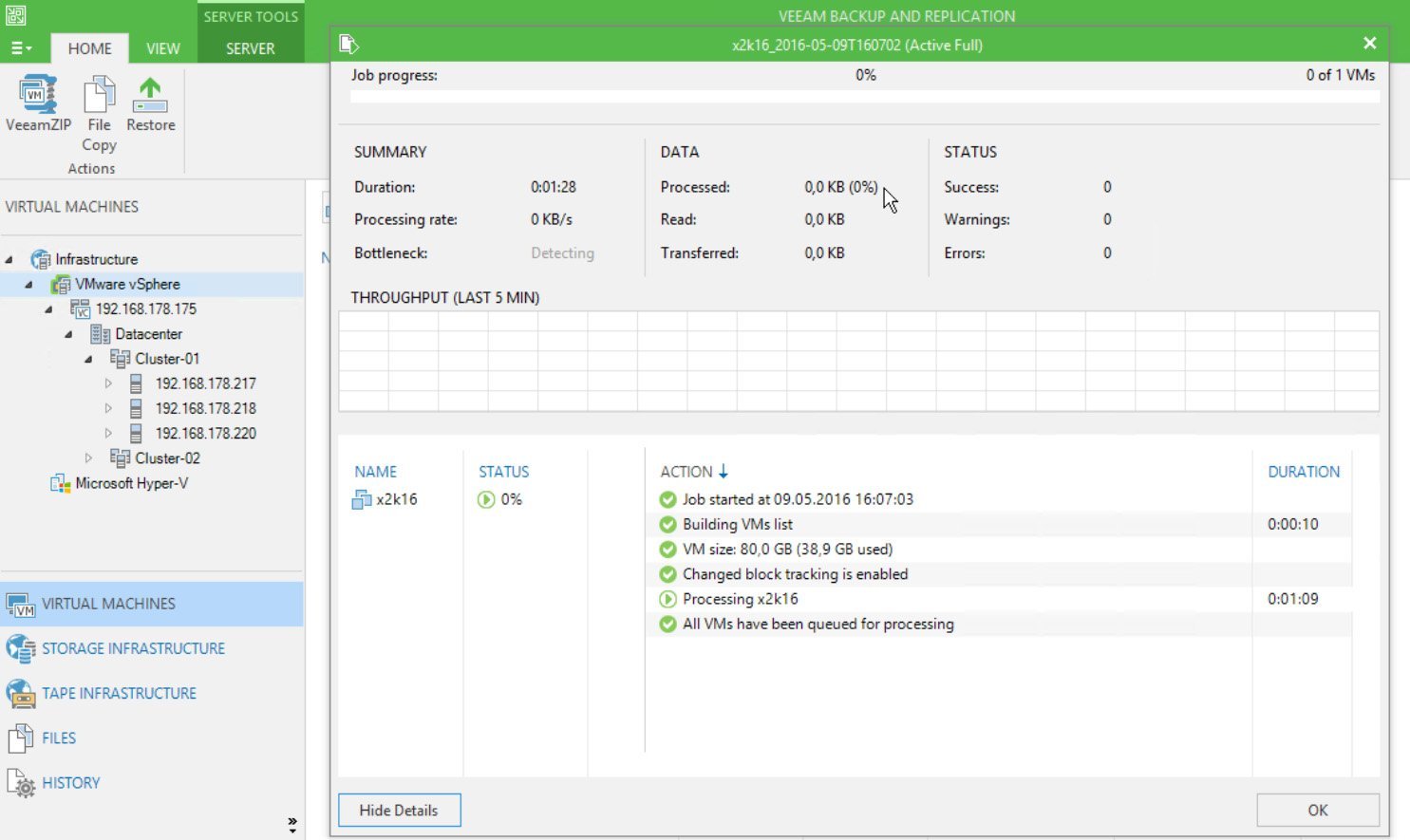Click the STORAGE INFRASTRUCTURE label
This screenshot has width=1410, height=840.
click(x=133, y=648)
